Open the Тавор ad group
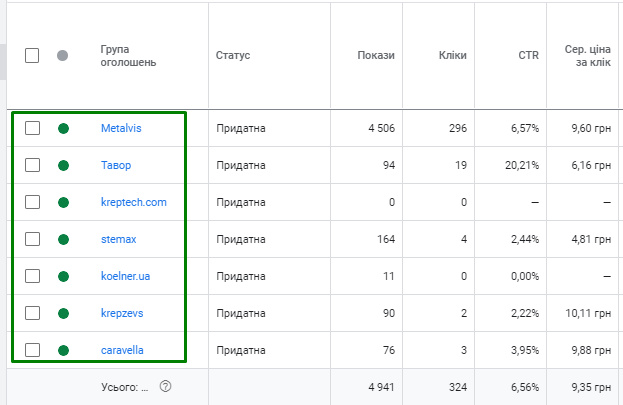 (x=116, y=165)
